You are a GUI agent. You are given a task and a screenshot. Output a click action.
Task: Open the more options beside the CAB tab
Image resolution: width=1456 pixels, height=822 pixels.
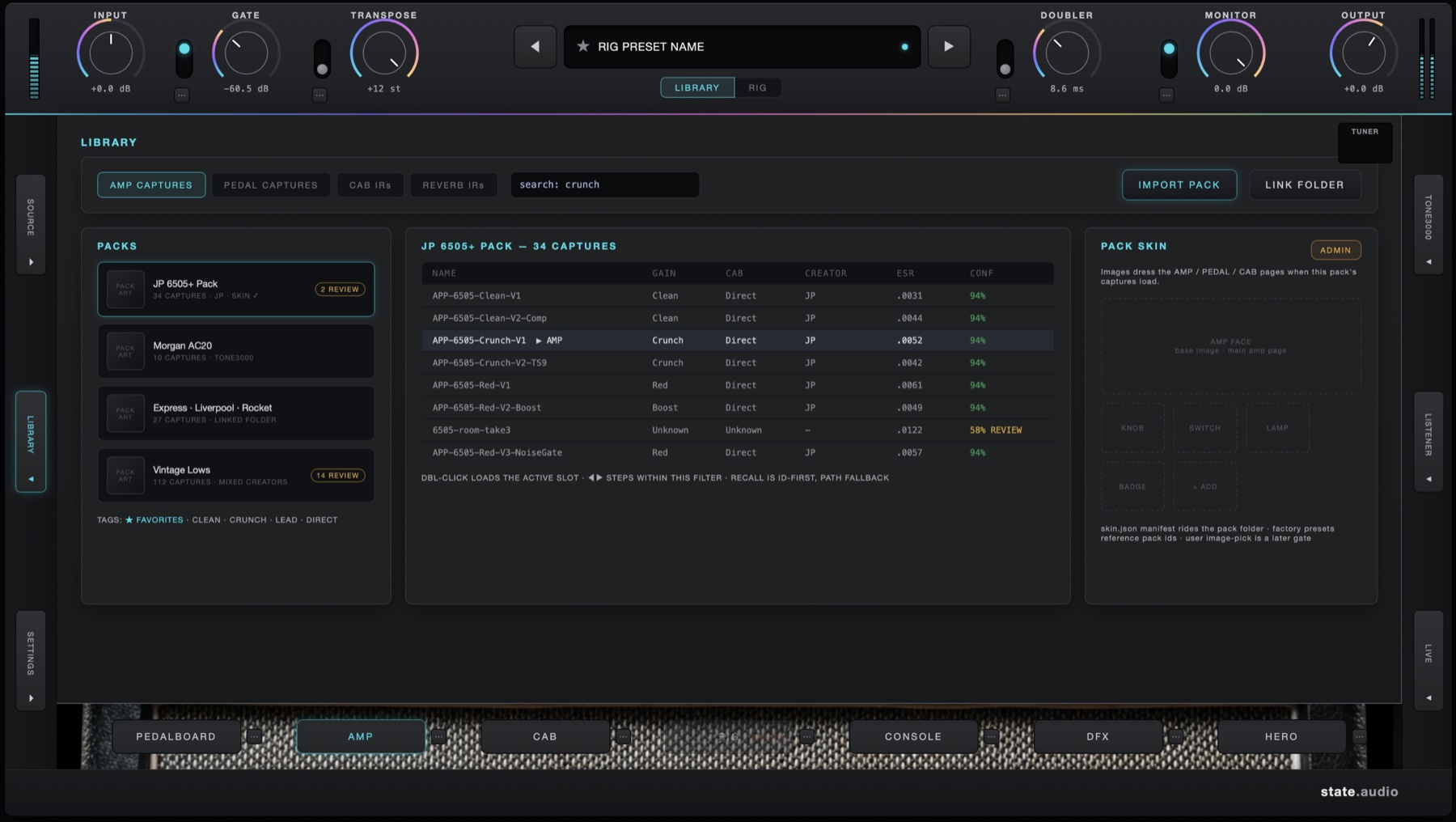tap(623, 736)
